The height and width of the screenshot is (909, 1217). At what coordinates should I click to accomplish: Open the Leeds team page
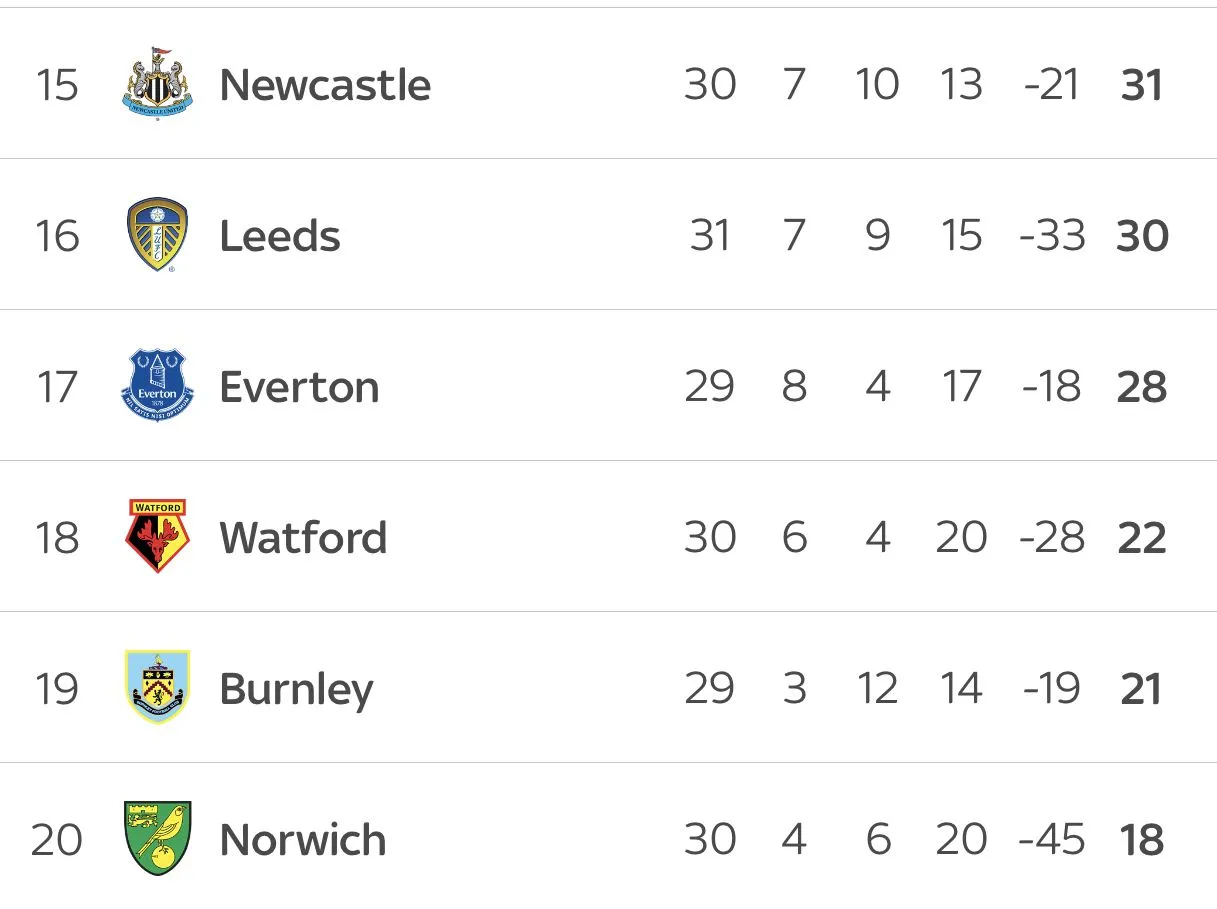click(280, 236)
